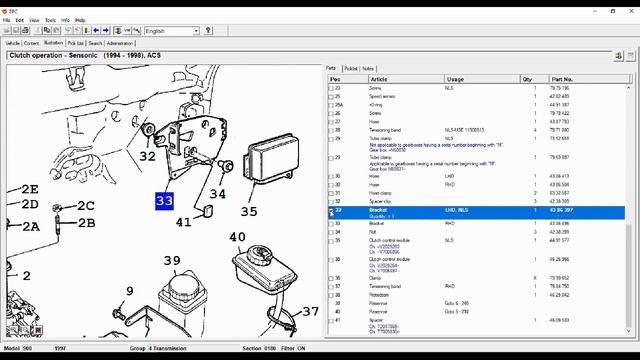The image size is (640, 360).
Task: Tick the checkbox for position 34 Nut
Action: click(x=331, y=233)
